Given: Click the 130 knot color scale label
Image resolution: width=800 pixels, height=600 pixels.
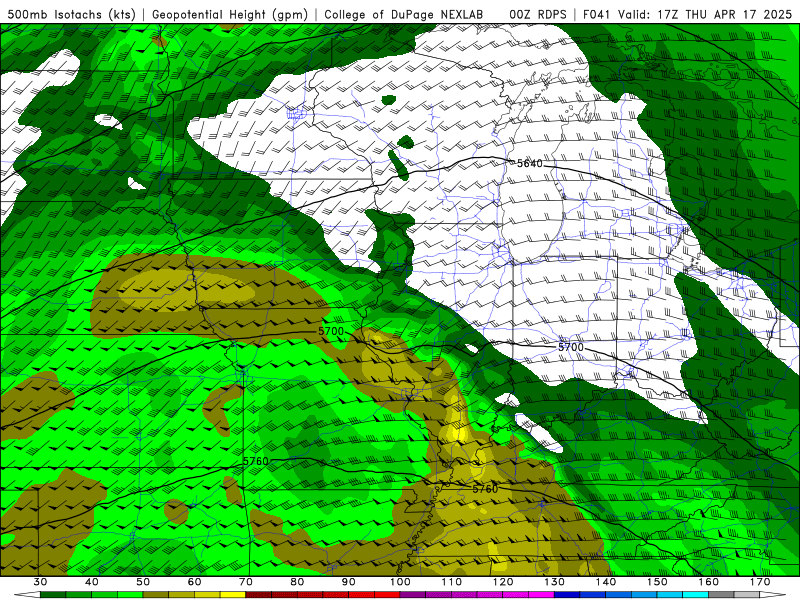Looking at the screenshot, I should [x=554, y=582].
